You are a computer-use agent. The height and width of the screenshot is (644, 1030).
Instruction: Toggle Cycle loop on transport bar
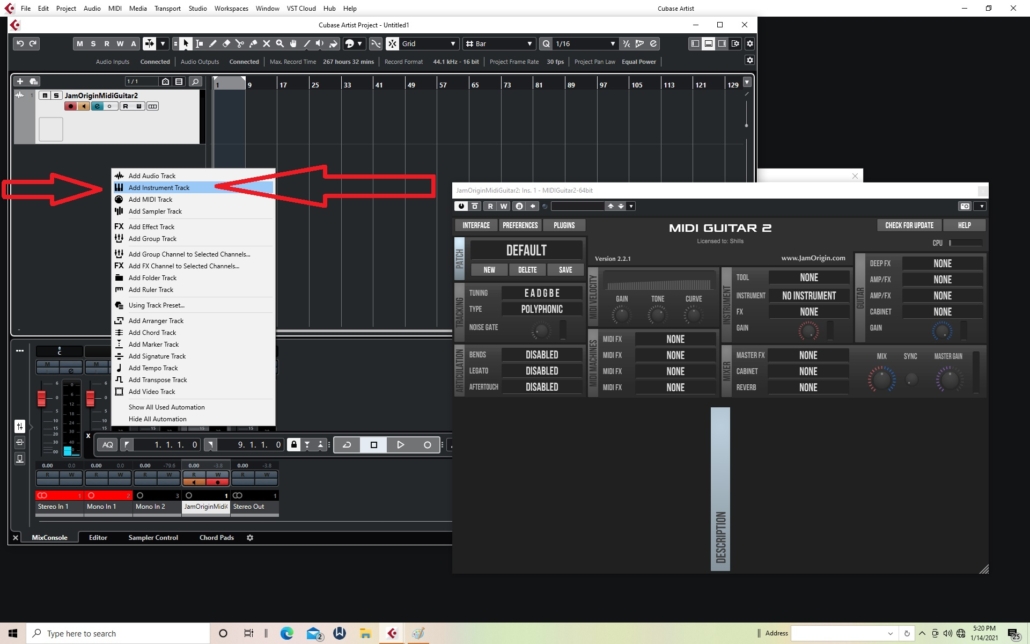tap(347, 445)
